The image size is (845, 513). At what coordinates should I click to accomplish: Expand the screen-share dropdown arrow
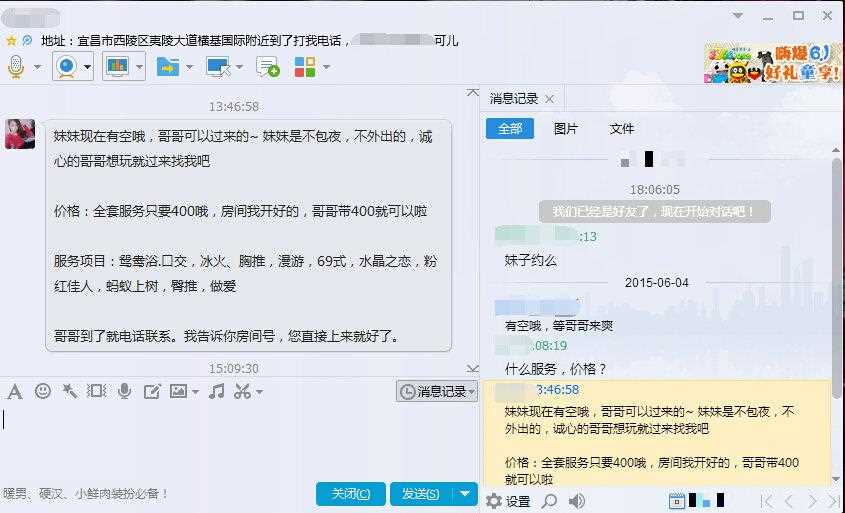(139, 67)
